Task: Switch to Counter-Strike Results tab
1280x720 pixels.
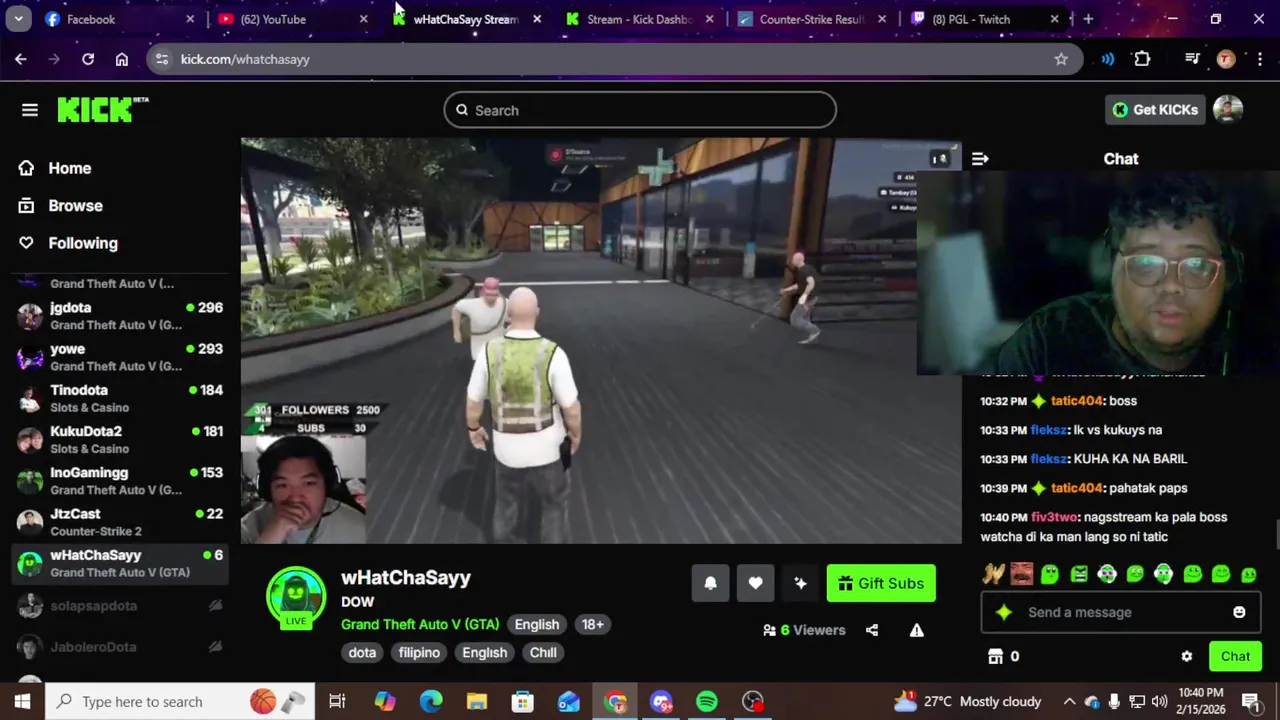Action: 811,19
